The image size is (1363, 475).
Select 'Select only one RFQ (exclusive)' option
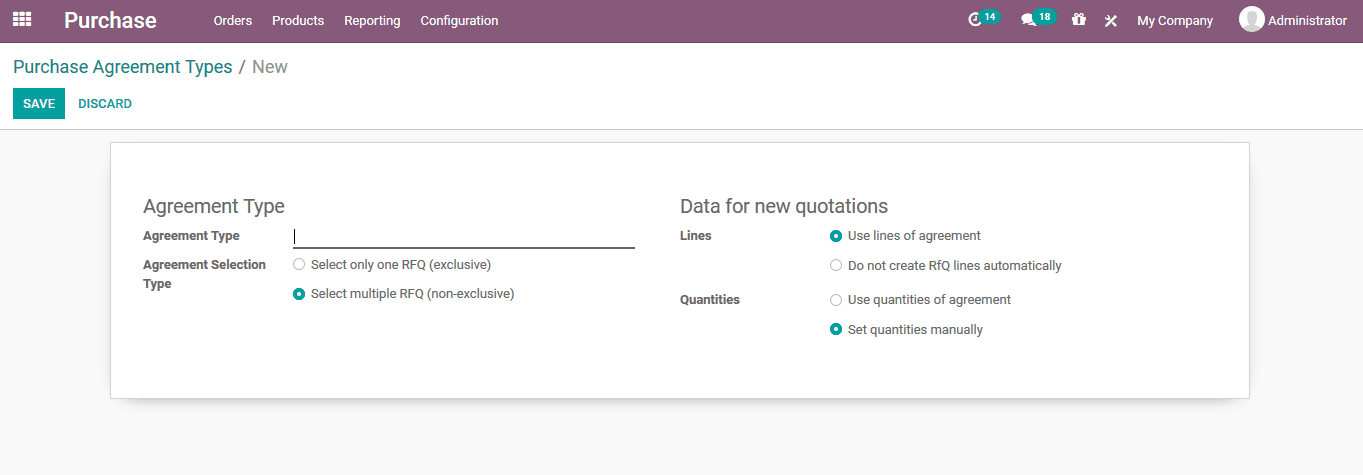point(299,265)
